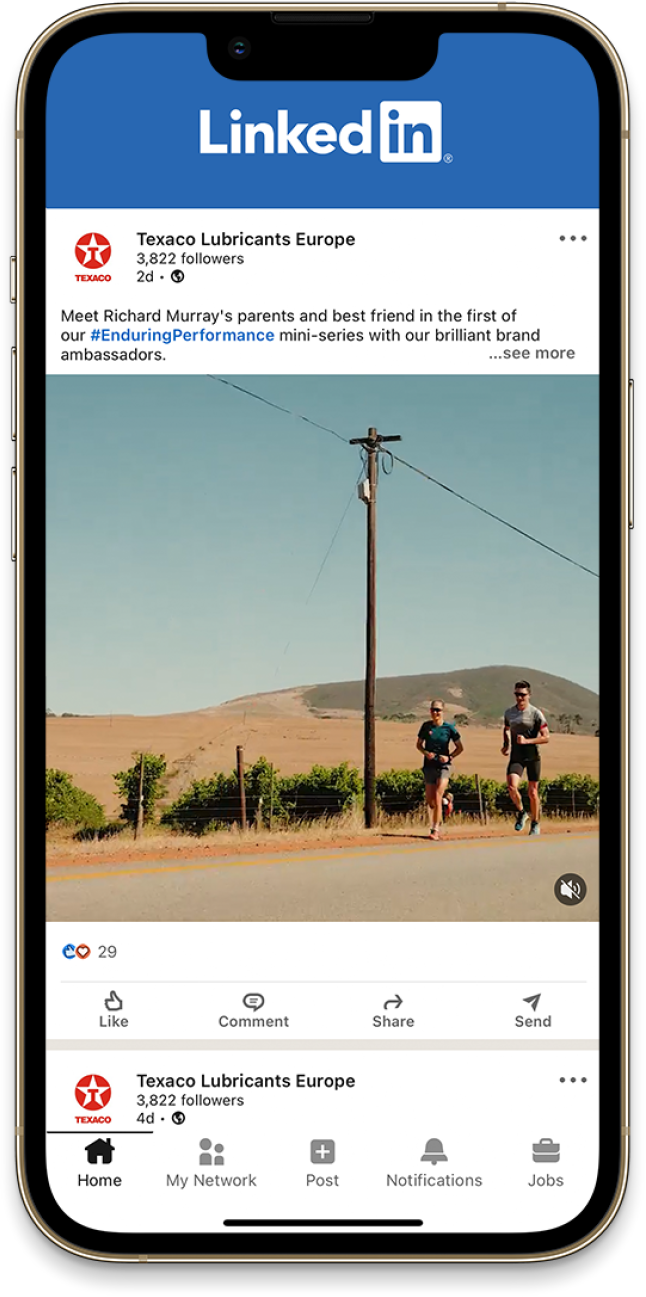The width and height of the screenshot is (646, 1297).
Task: Unmute the video with the speaker icon
Action: click(570, 889)
